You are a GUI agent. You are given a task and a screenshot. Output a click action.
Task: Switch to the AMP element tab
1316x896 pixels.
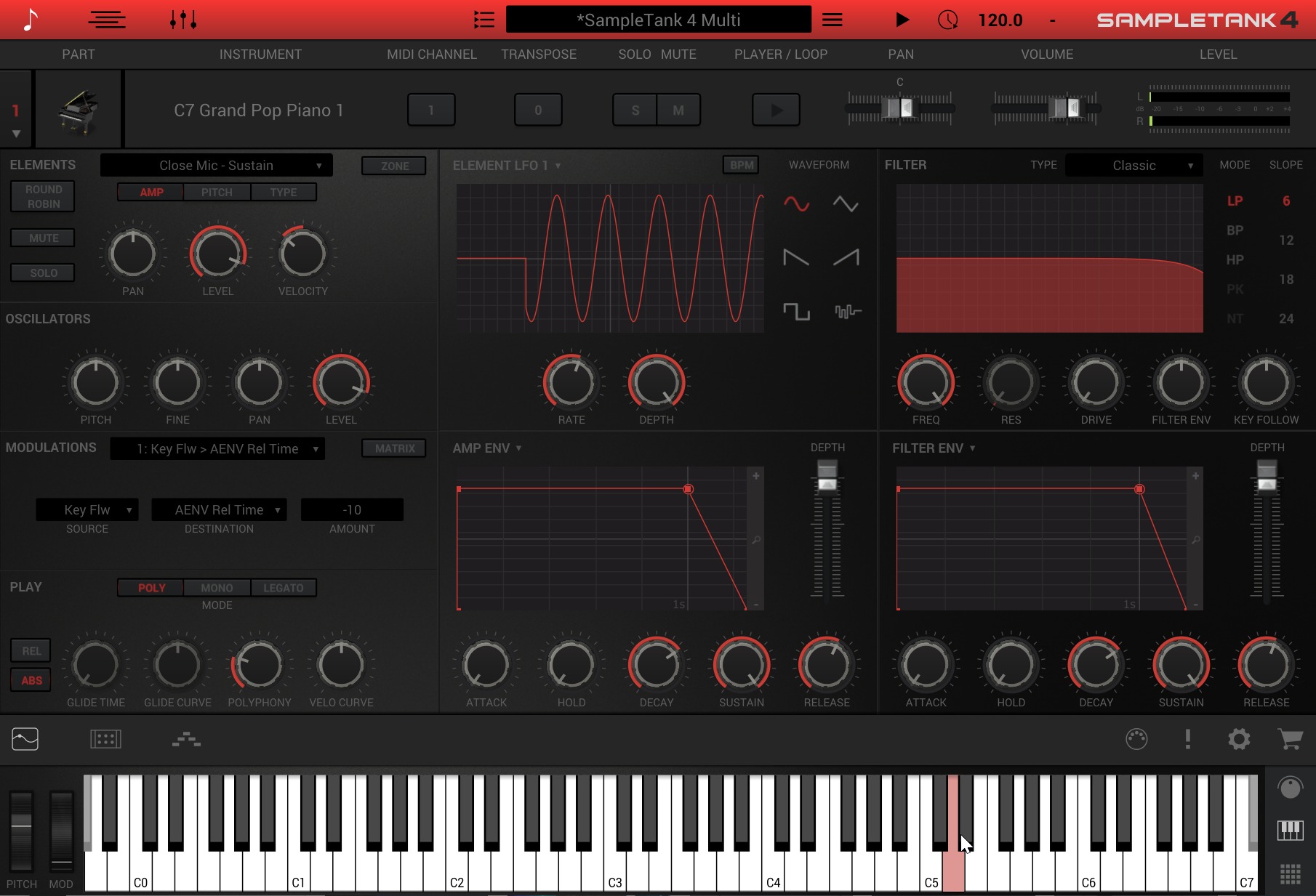(x=151, y=193)
